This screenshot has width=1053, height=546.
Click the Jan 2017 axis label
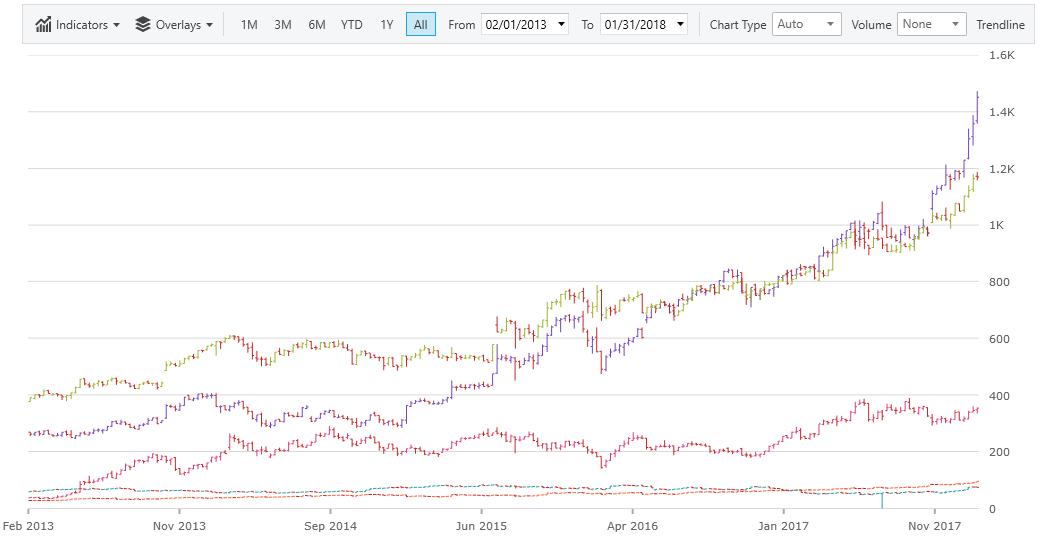784,526
